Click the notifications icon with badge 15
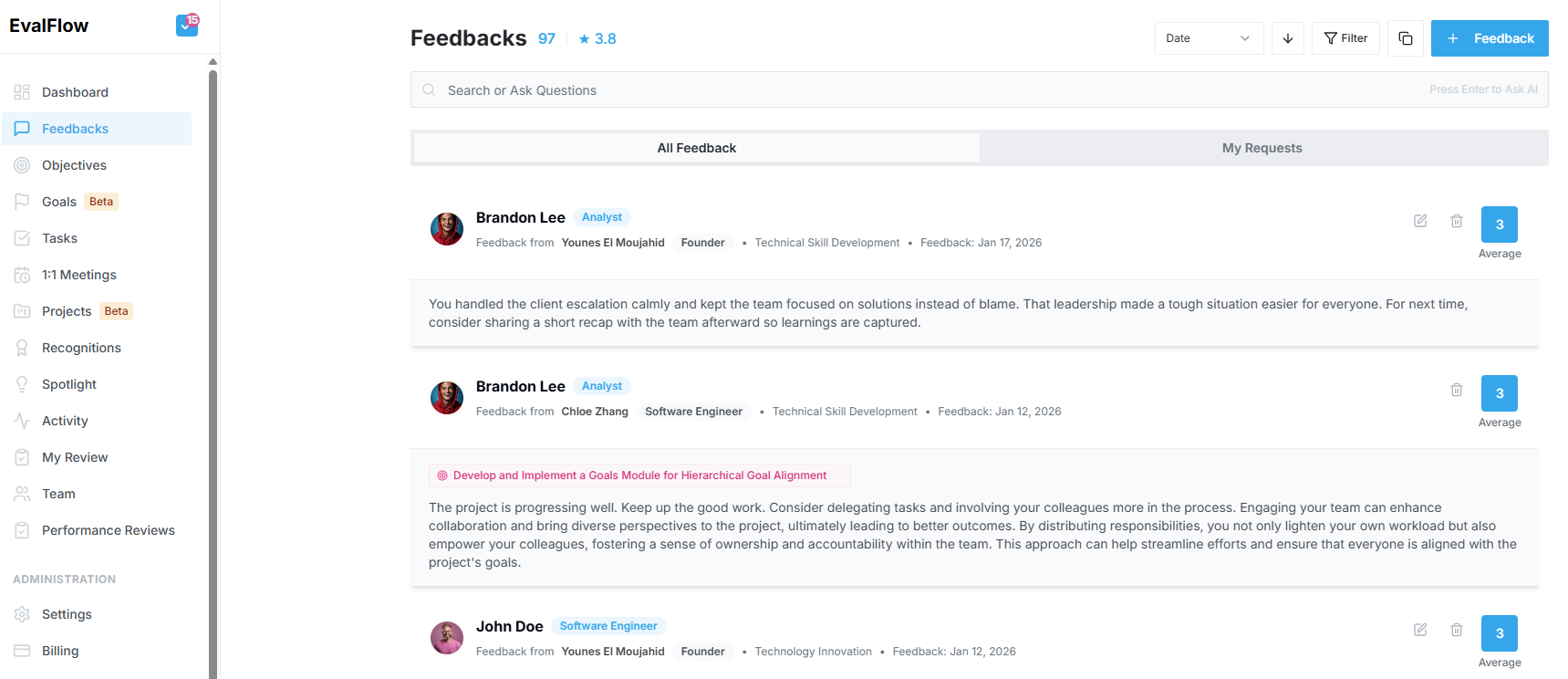This screenshot has height=679, width=1568. click(x=187, y=26)
